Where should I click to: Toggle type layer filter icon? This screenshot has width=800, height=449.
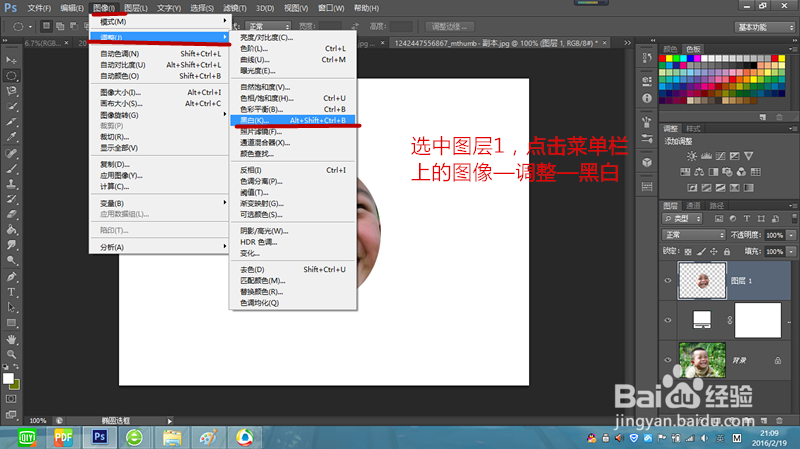[x=746, y=219]
